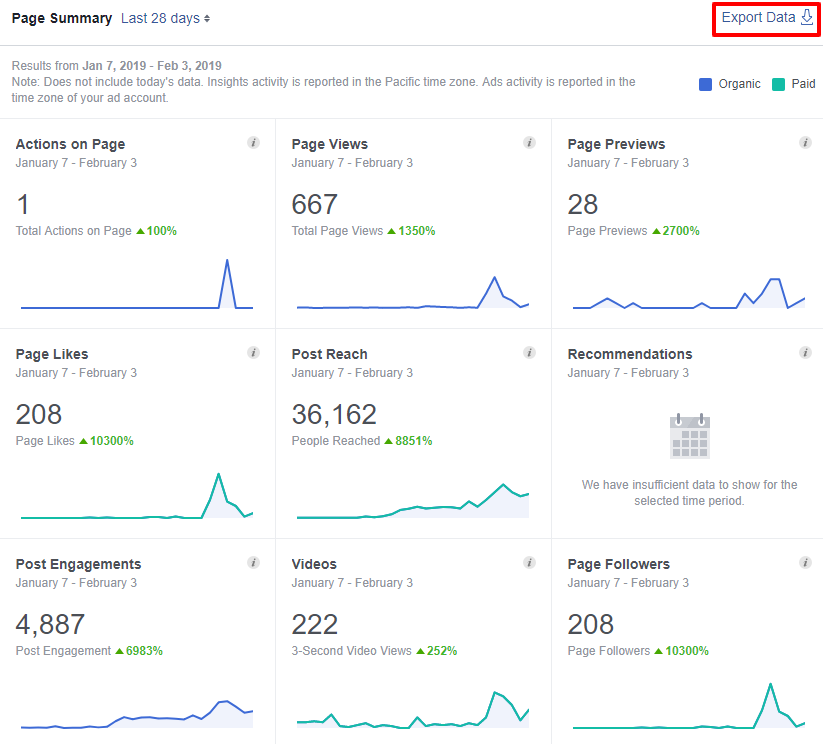Open the Videos card info icon
Image resolution: width=823 pixels, height=744 pixels.
529,562
